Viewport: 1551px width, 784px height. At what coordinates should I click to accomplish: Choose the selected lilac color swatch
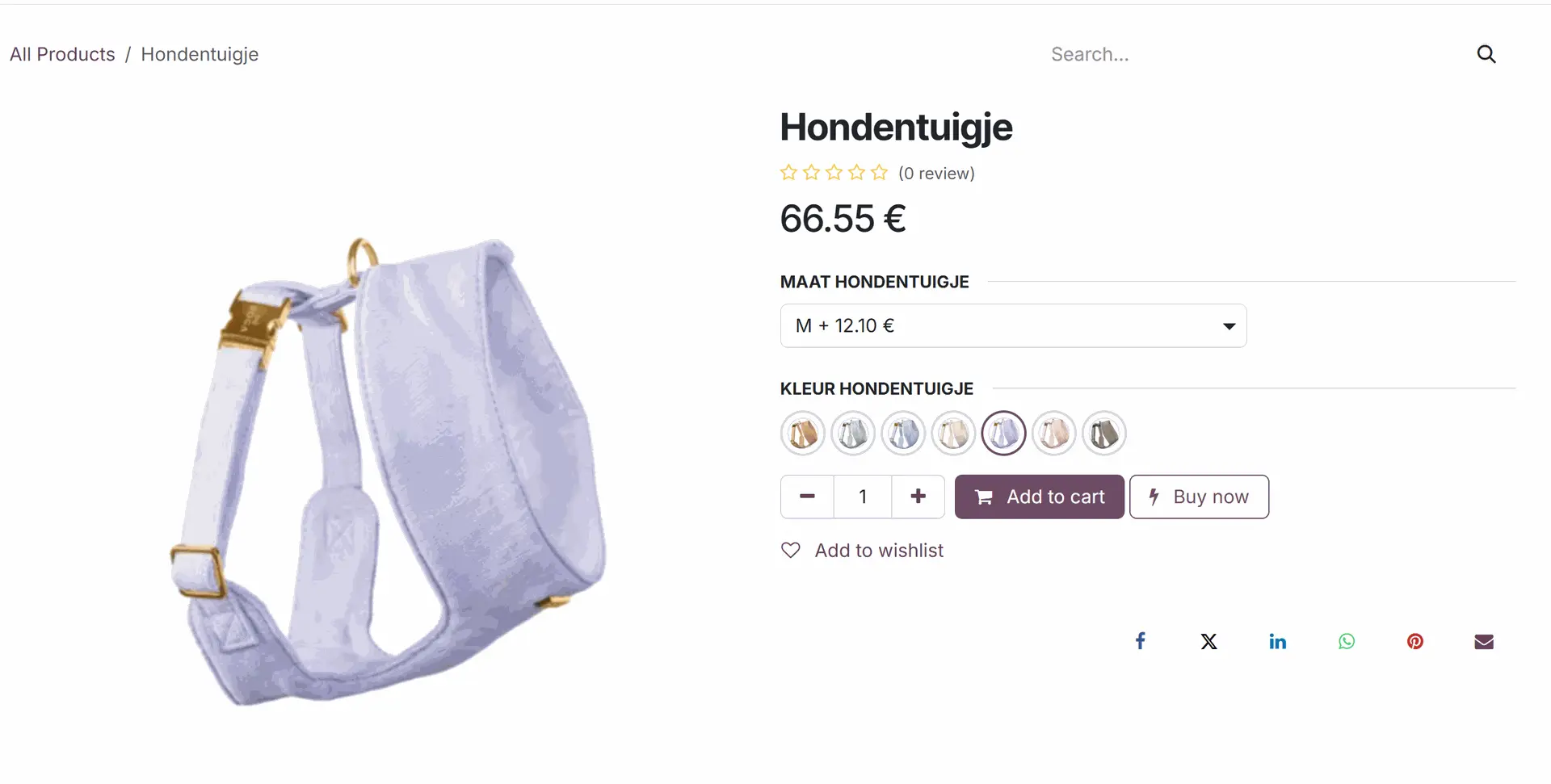click(1004, 434)
